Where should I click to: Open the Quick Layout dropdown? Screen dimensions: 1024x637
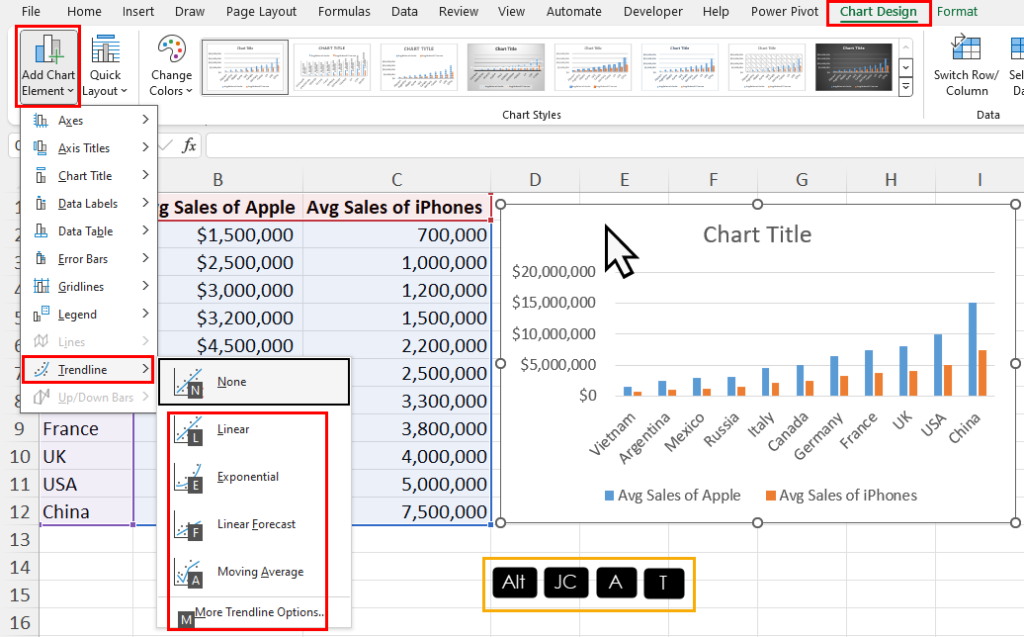105,66
